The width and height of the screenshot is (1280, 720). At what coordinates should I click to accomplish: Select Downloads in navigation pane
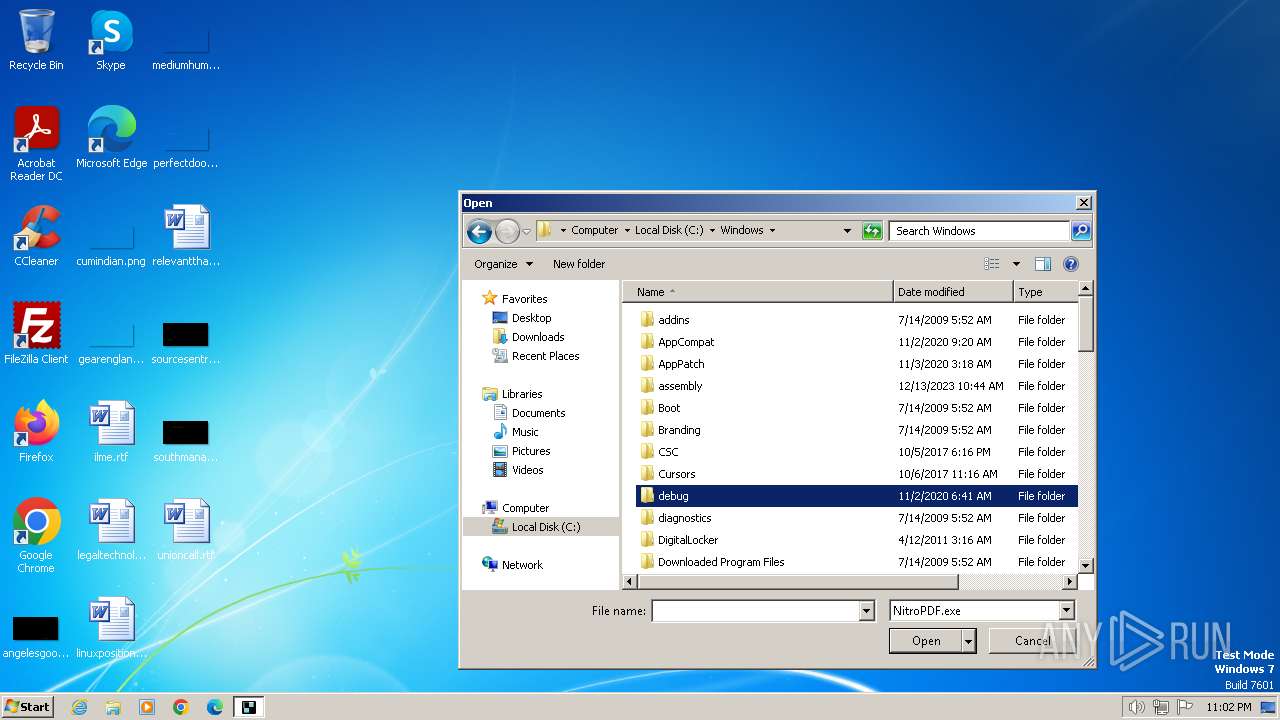[538, 337]
